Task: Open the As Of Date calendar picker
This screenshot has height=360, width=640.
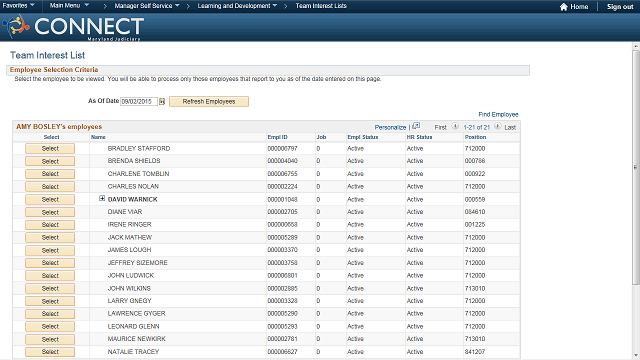Action: [162, 102]
